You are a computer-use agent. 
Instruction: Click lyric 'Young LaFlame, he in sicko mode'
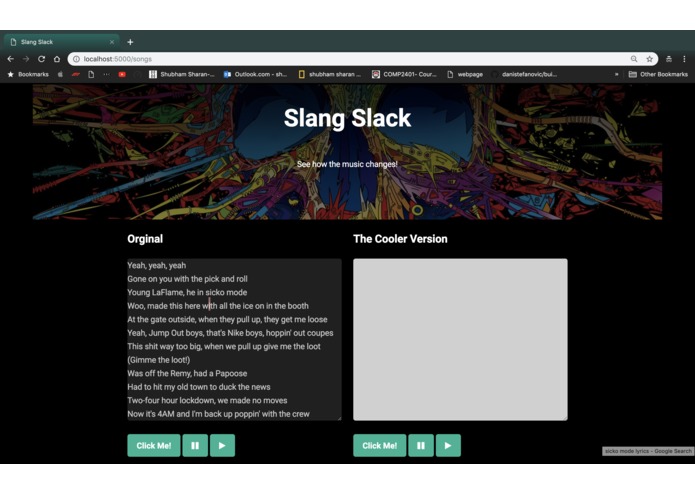tap(187, 292)
